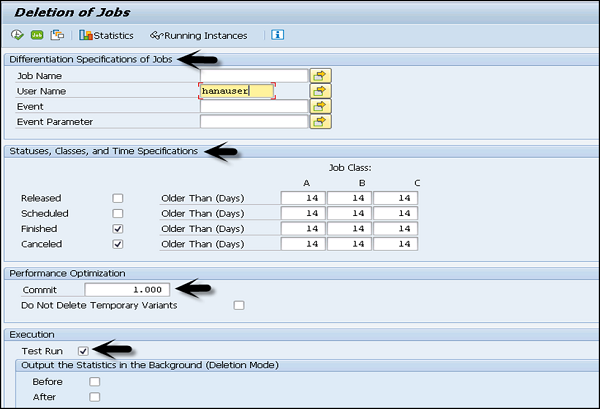Open Running Instances from the toolbar

pos(199,36)
